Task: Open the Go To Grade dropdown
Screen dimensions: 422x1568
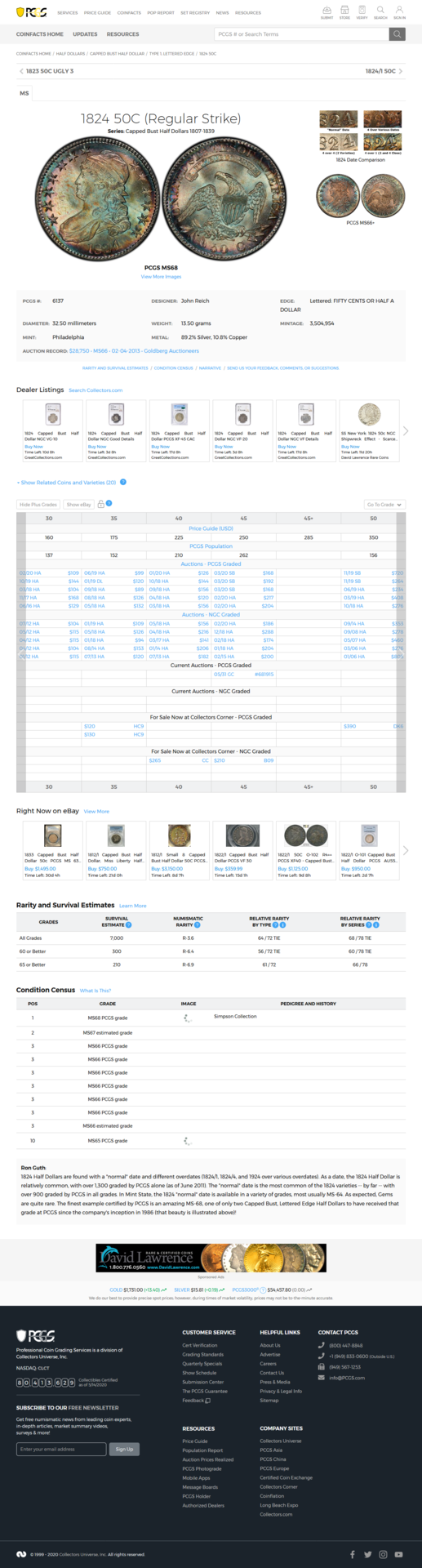Action: (x=384, y=505)
